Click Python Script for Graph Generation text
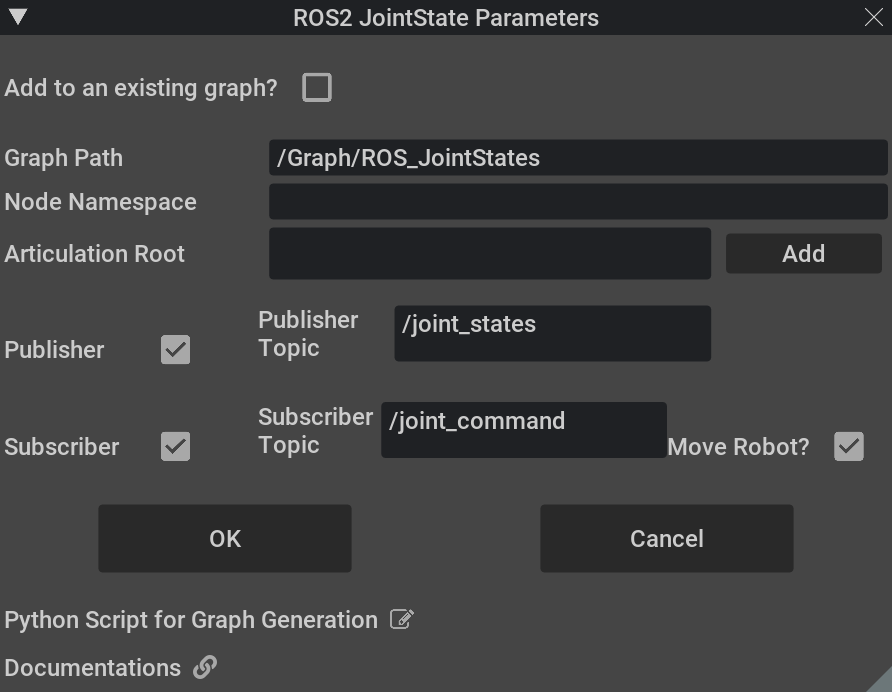 (191, 620)
